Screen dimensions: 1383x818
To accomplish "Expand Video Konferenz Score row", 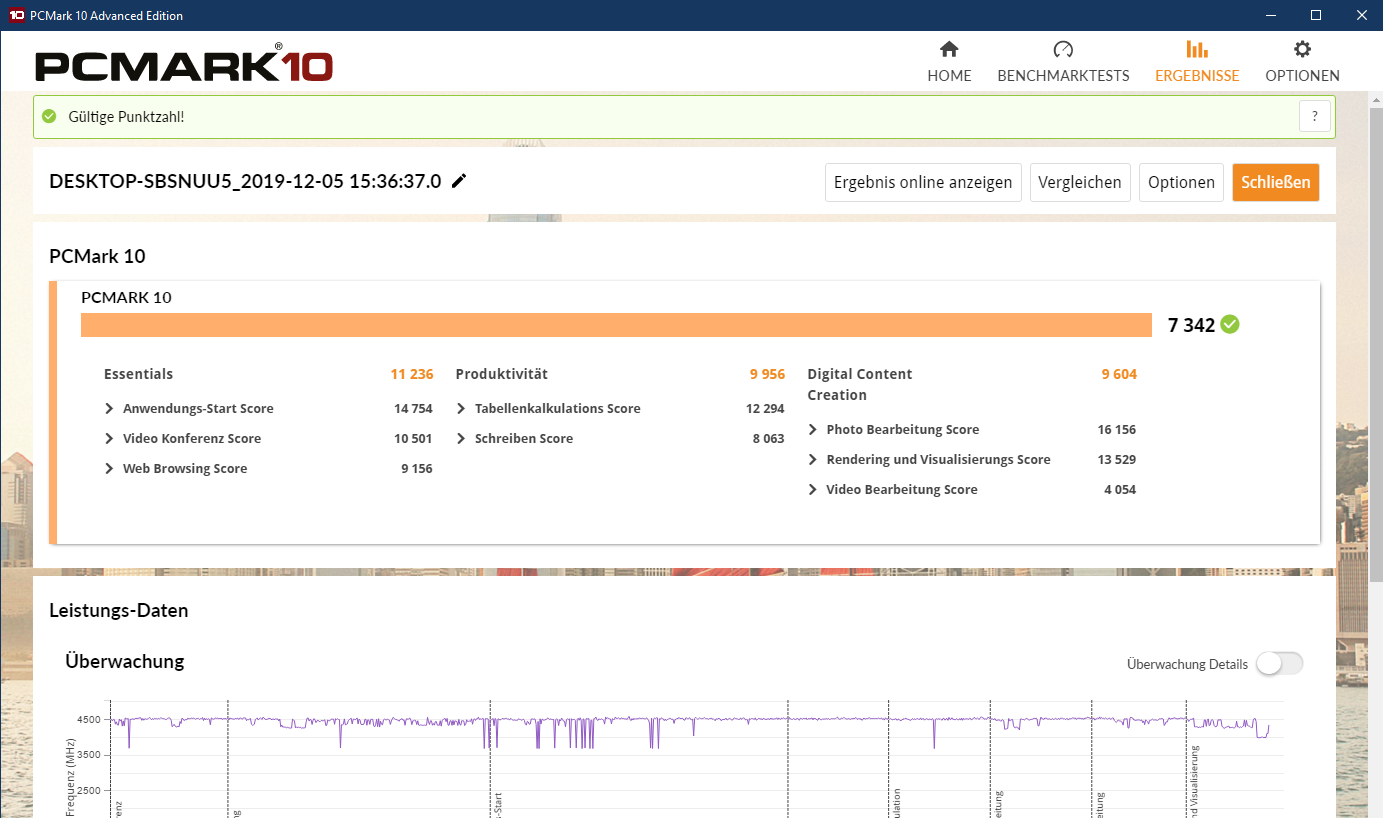I will (x=109, y=439).
